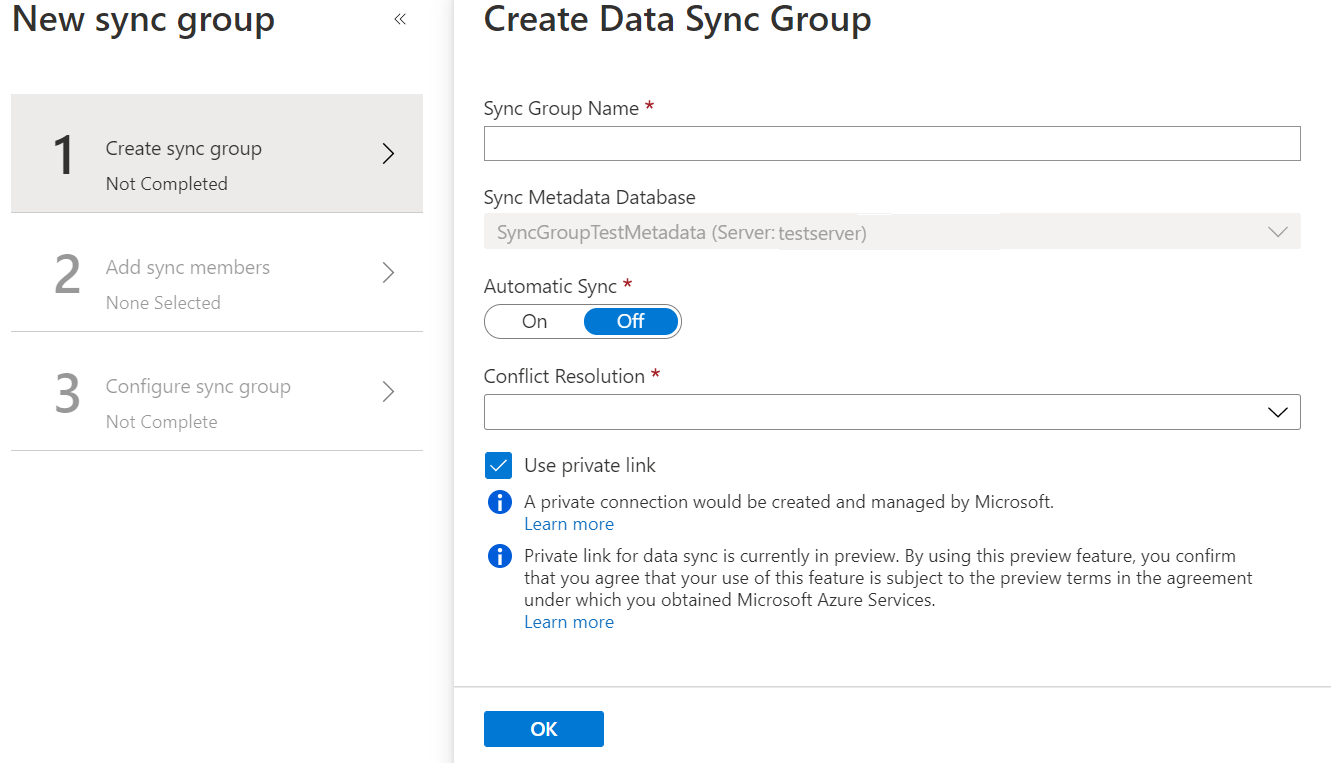Click chevron arrow beside Create sync group
The width and height of the screenshot is (1331, 763).
389,153
